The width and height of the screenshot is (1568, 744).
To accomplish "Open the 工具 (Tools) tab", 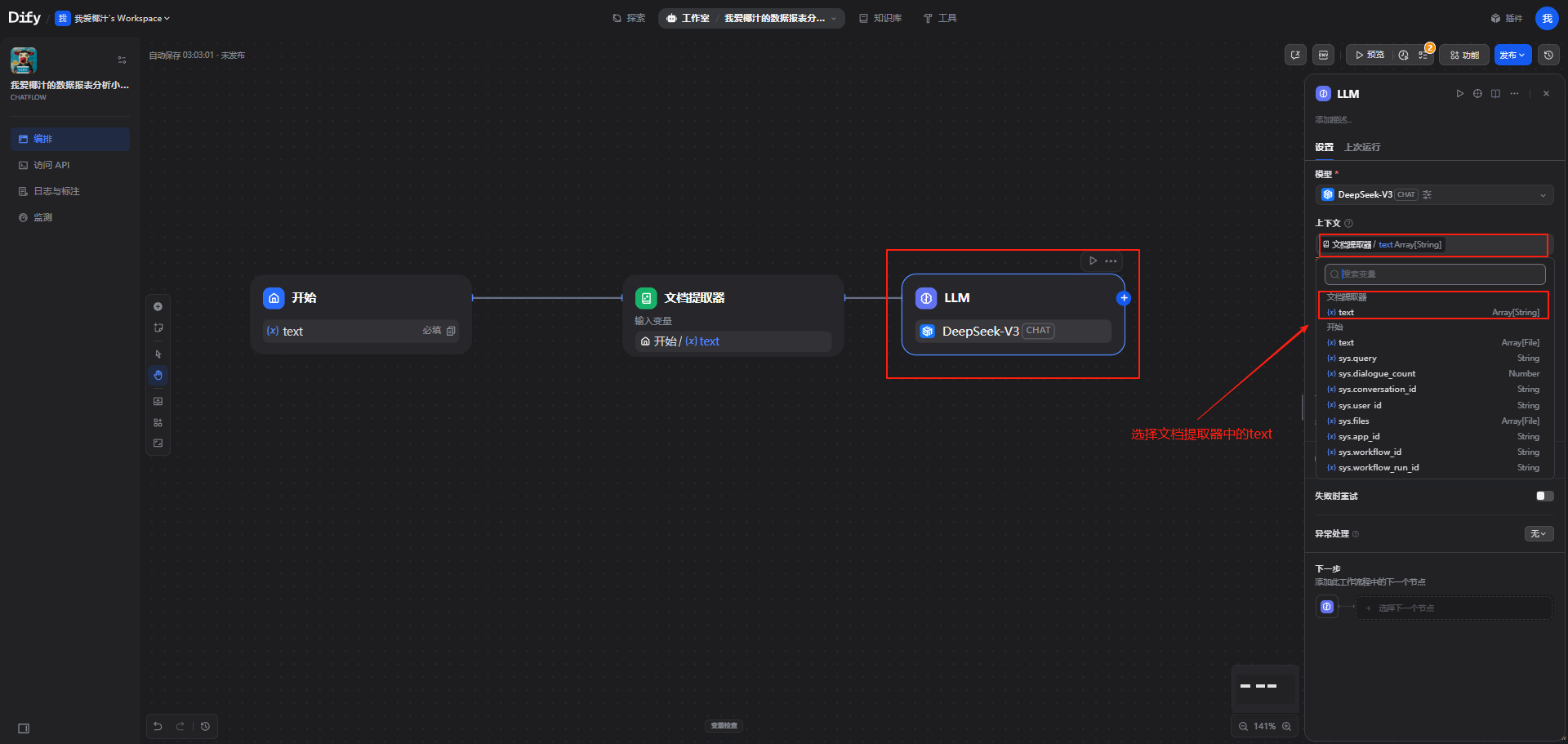I will [x=940, y=18].
